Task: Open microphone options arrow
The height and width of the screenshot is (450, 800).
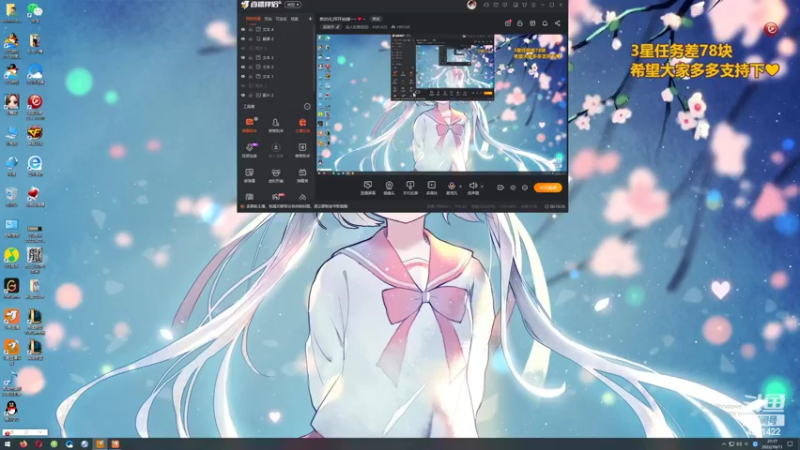Action: pos(460,187)
